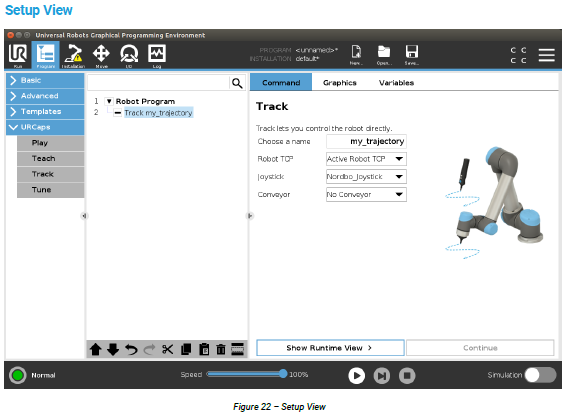Click Show Runtime View button
Viewport: 567px width, 415px height.
tap(330, 348)
